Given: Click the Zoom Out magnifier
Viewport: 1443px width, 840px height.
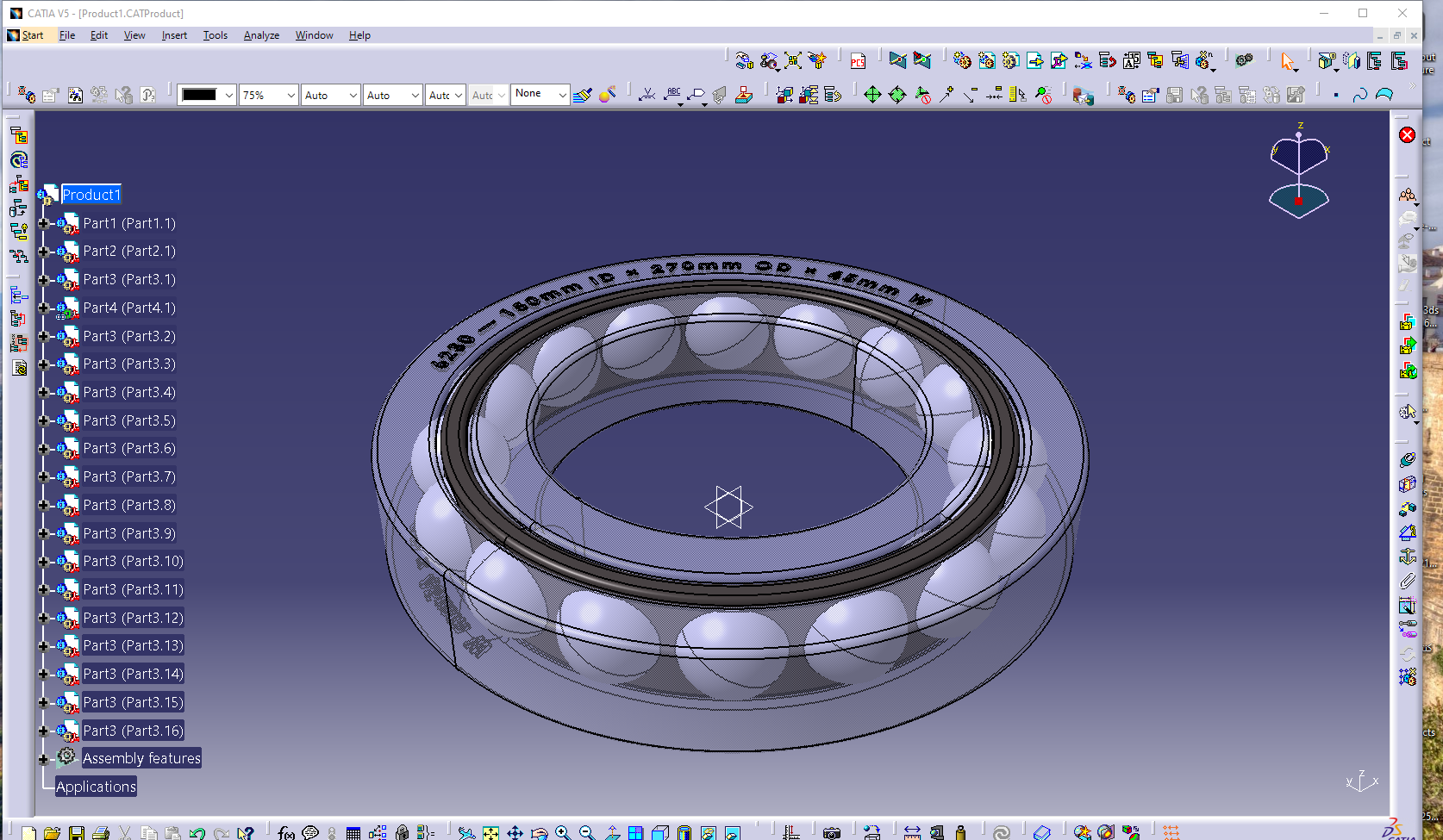Looking at the screenshot, I should [587, 832].
